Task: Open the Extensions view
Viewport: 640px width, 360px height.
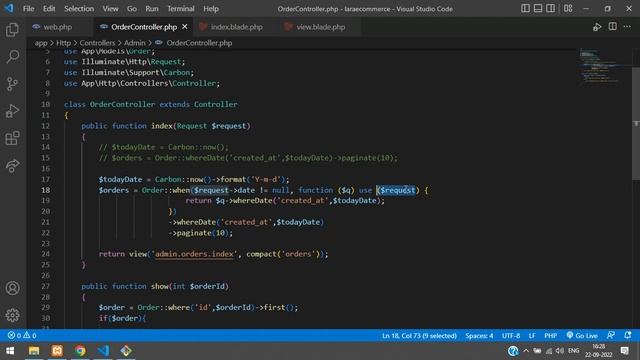Action: (12, 138)
